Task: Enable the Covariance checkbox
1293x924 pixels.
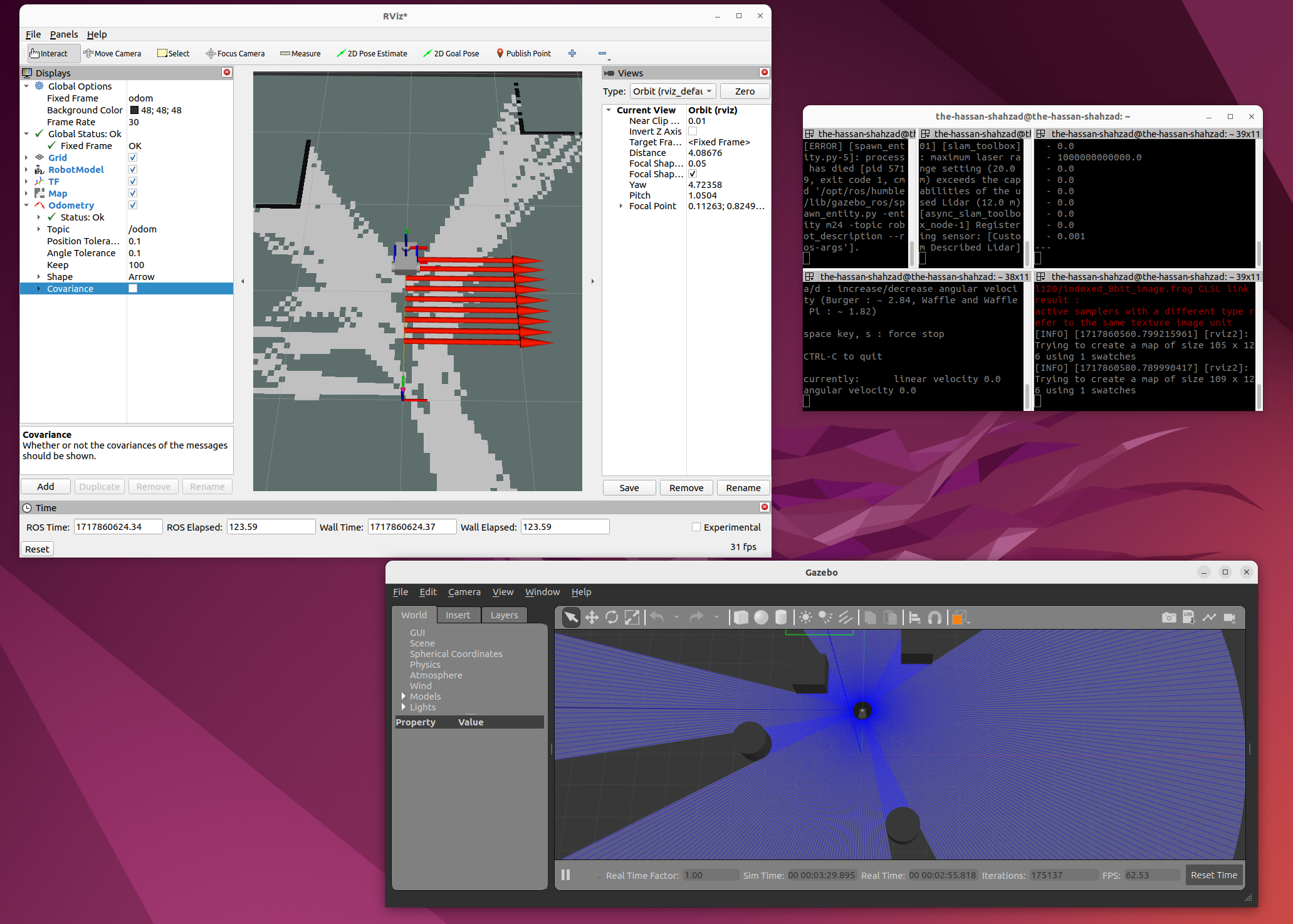Action: [x=133, y=289]
